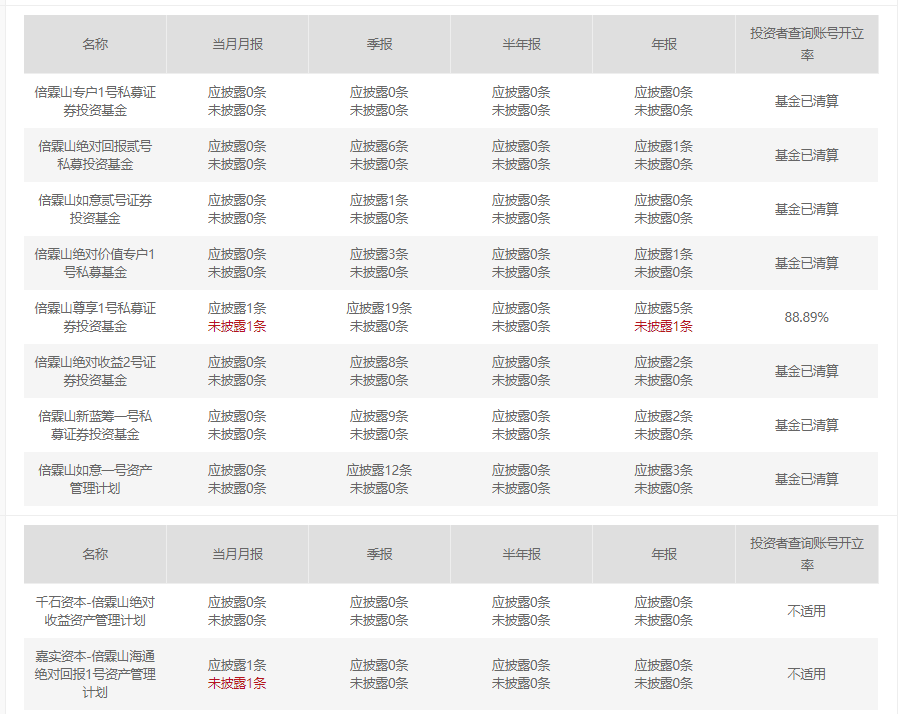The image size is (905, 714).
Task: Click red 未披露1条 in 尊享1号 当月月报 cell
Action: [x=237, y=326]
